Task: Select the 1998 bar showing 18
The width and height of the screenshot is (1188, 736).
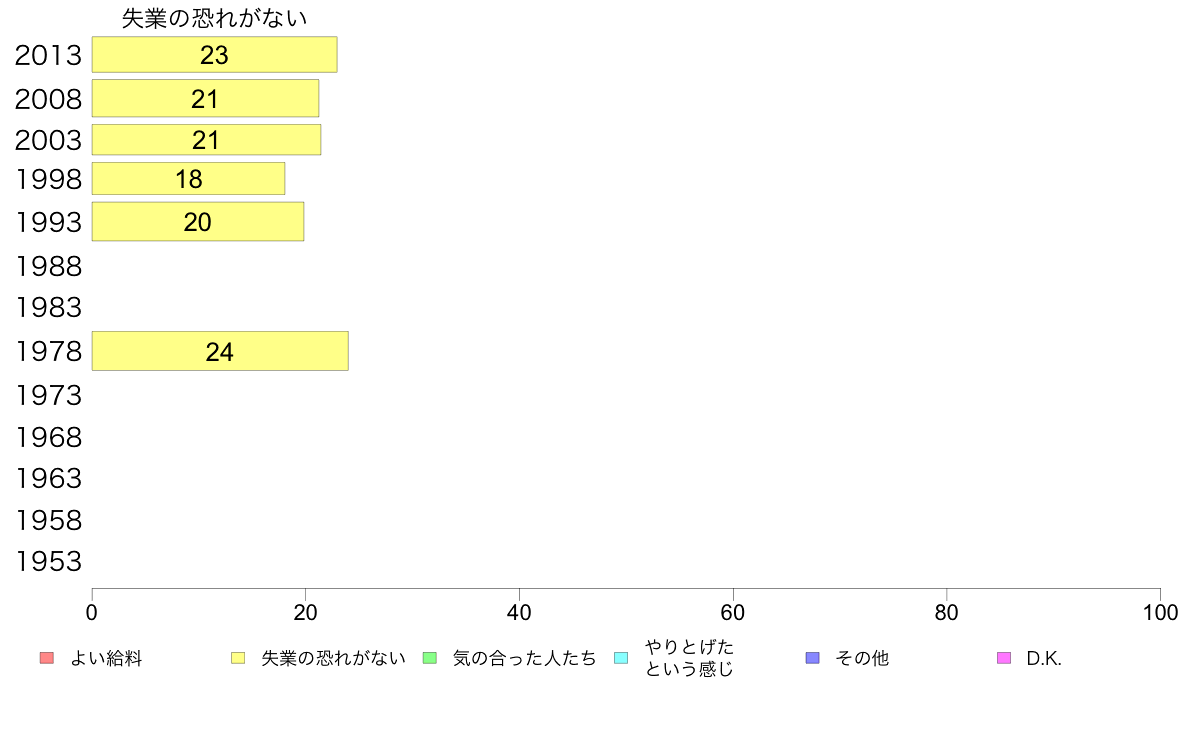Action: [x=189, y=179]
